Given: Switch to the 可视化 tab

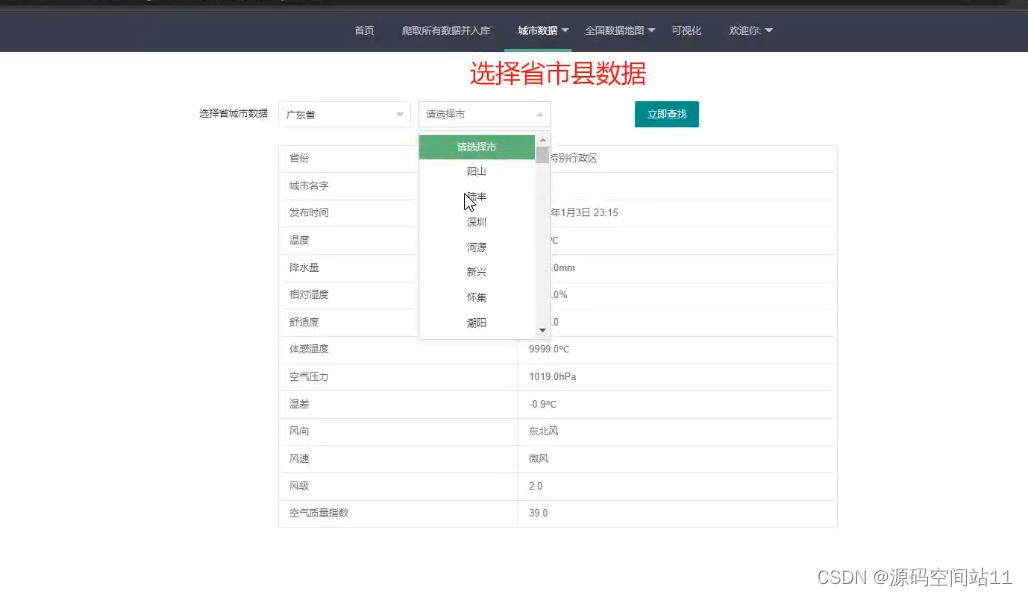Looking at the screenshot, I should (x=686, y=30).
